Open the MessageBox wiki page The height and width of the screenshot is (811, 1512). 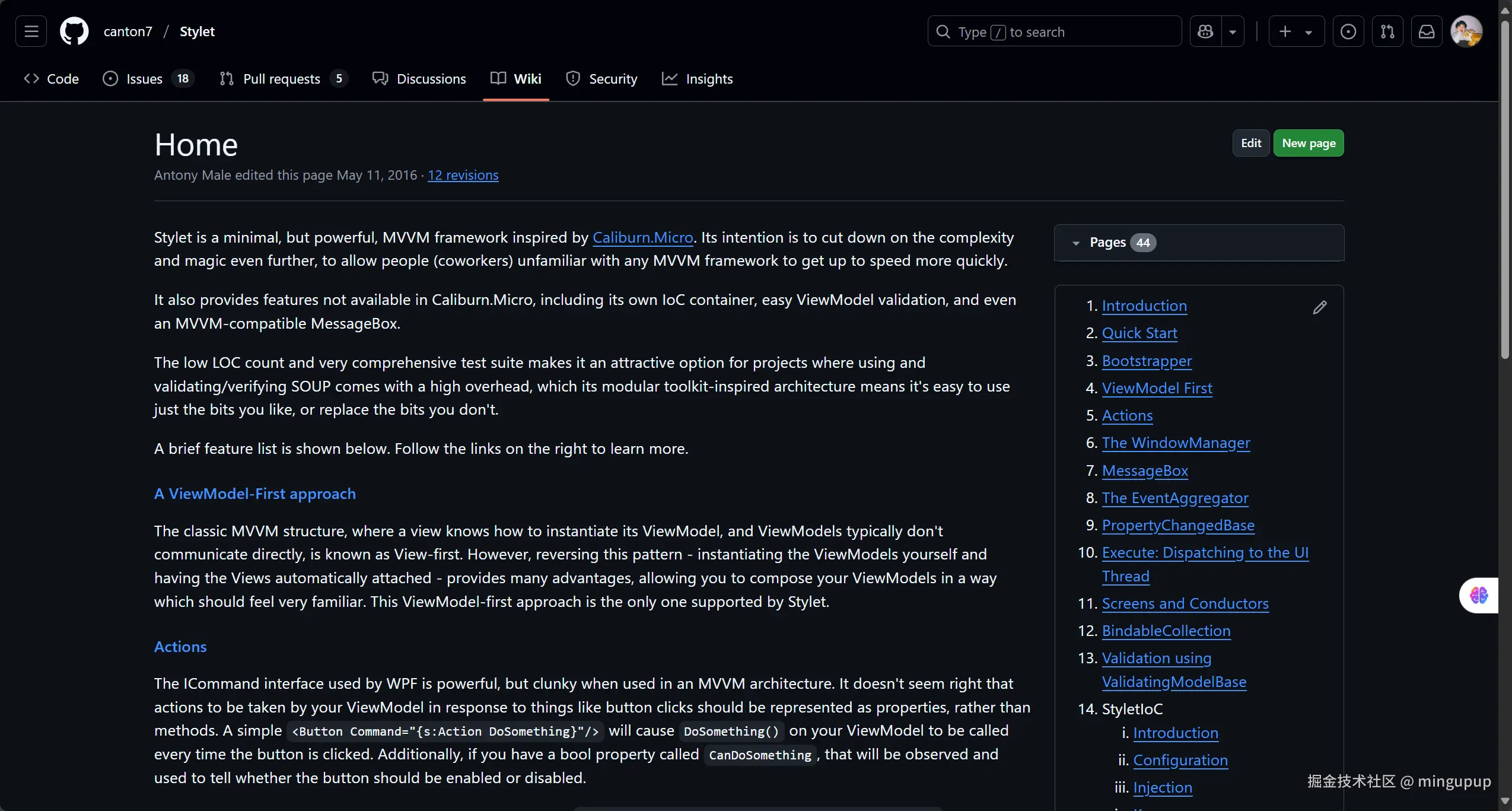pos(1145,470)
